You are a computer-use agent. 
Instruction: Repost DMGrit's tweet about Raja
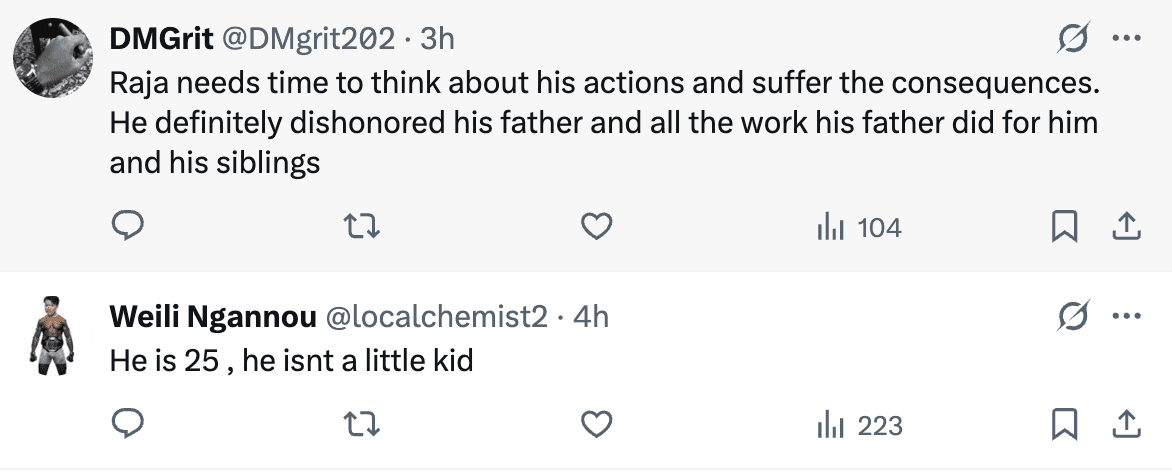(362, 228)
